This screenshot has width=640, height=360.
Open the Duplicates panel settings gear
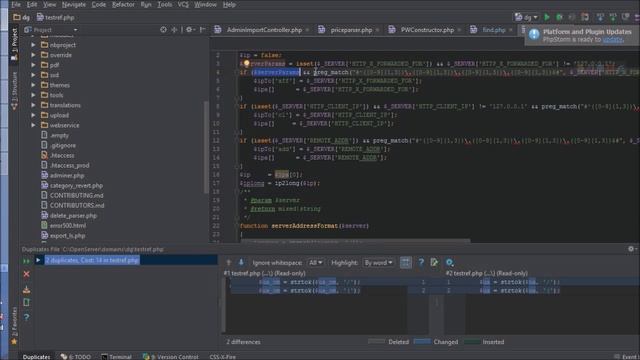631,249
